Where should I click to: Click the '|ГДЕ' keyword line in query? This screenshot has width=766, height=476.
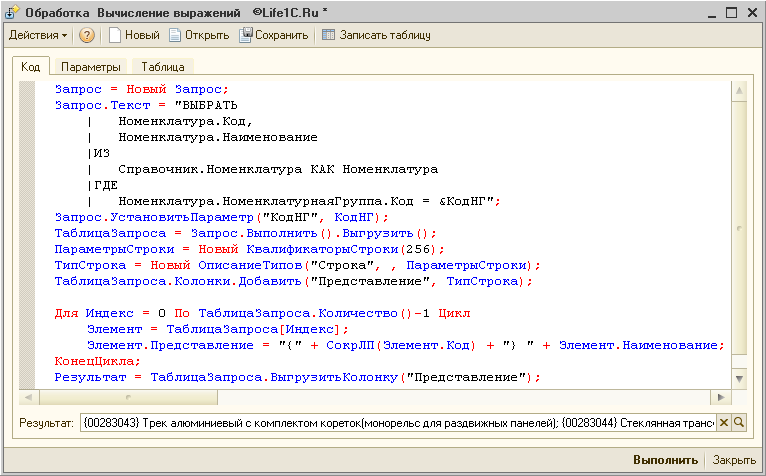coord(103,185)
